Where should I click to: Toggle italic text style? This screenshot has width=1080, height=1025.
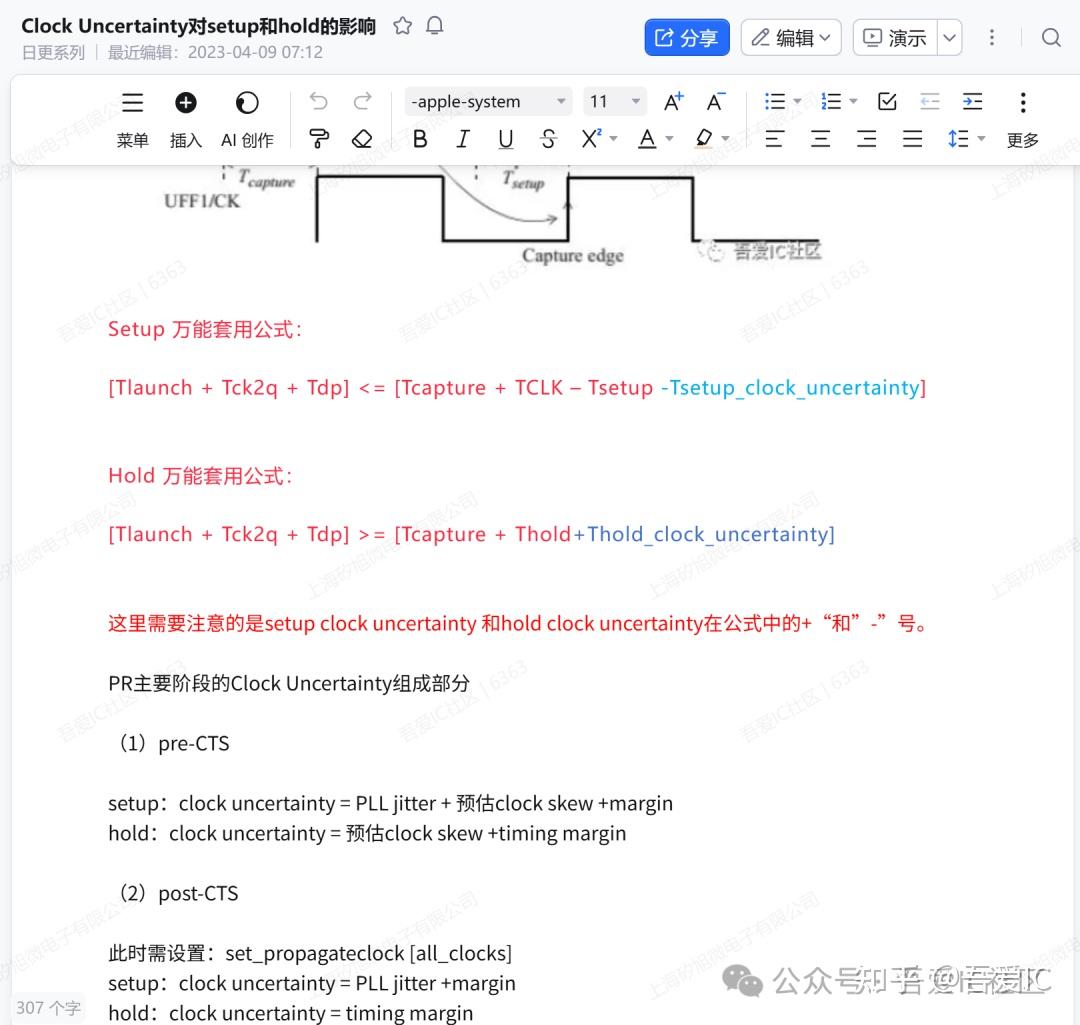pos(463,139)
